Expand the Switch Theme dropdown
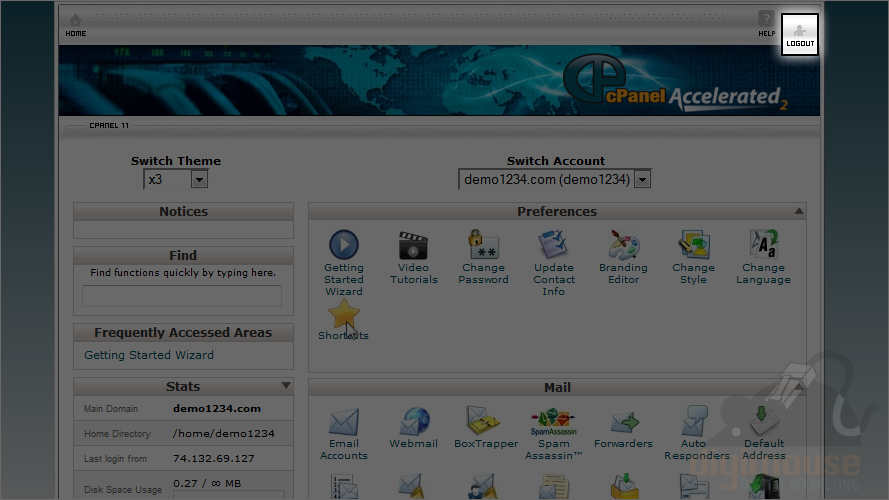Image resolution: width=889 pixels, height=500 pixels. 199,180
